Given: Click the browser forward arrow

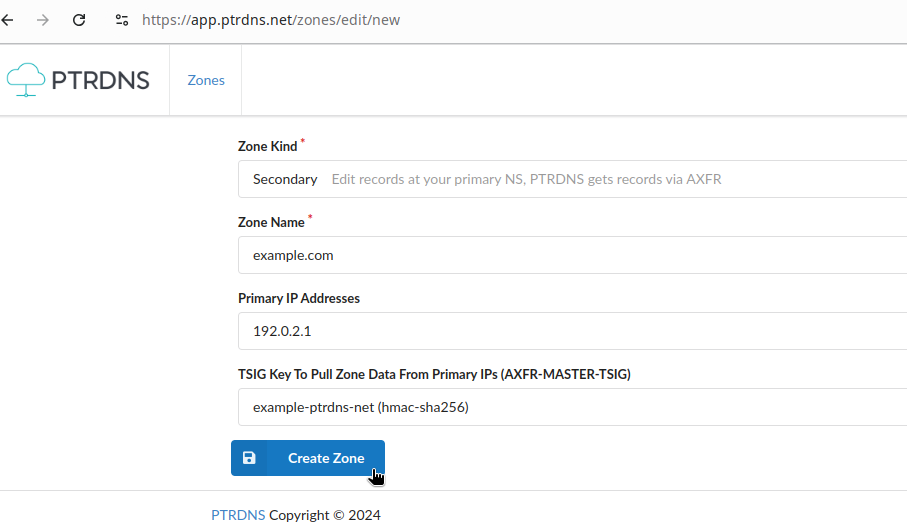Looking at the screenshot, I should pos(43,20).
